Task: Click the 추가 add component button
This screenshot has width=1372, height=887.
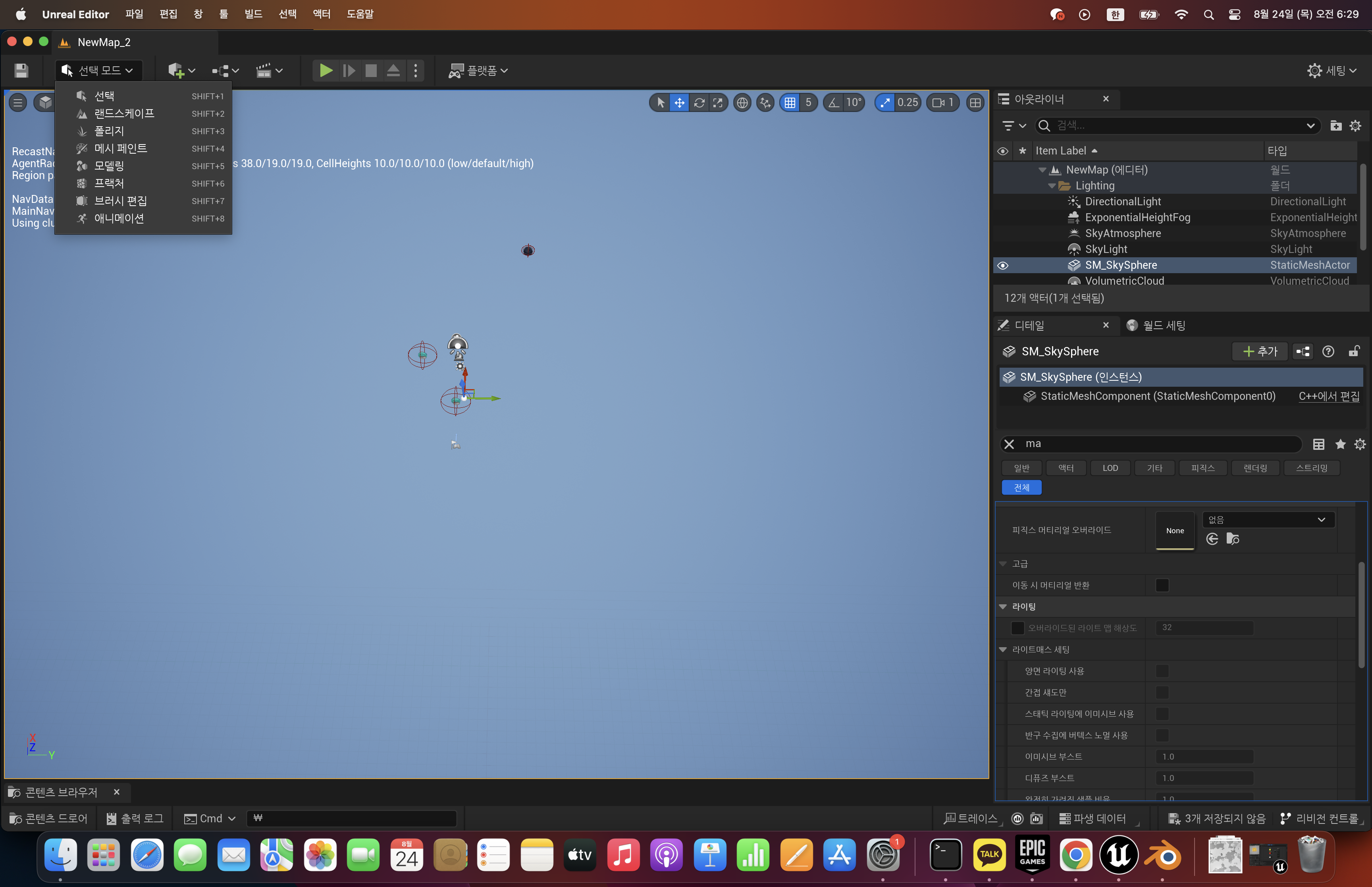Action: coord(1260,351)
